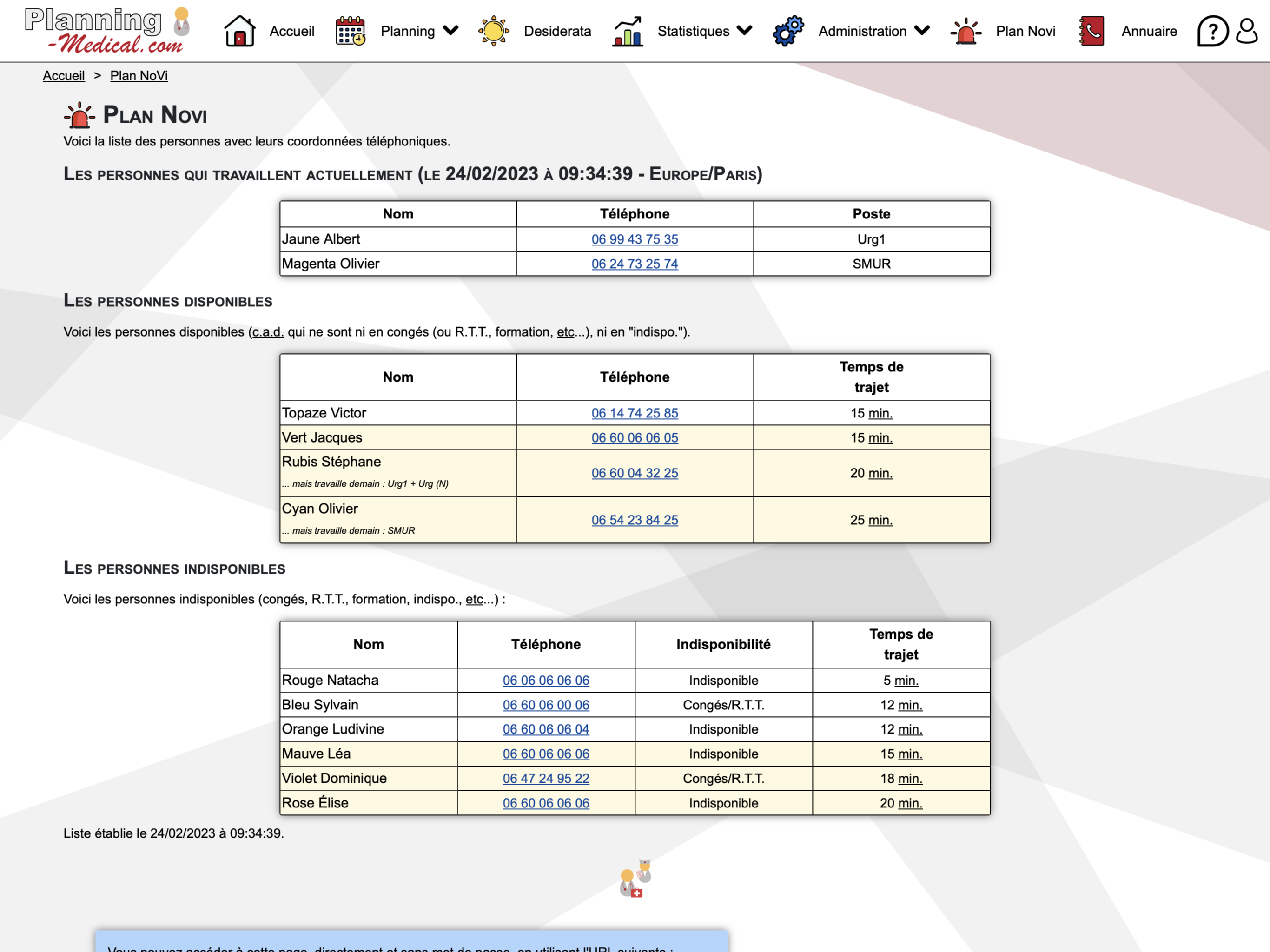Expand the Administration dropdown chevron
The width and height of the screenshot is (1270, 952).
922,30
